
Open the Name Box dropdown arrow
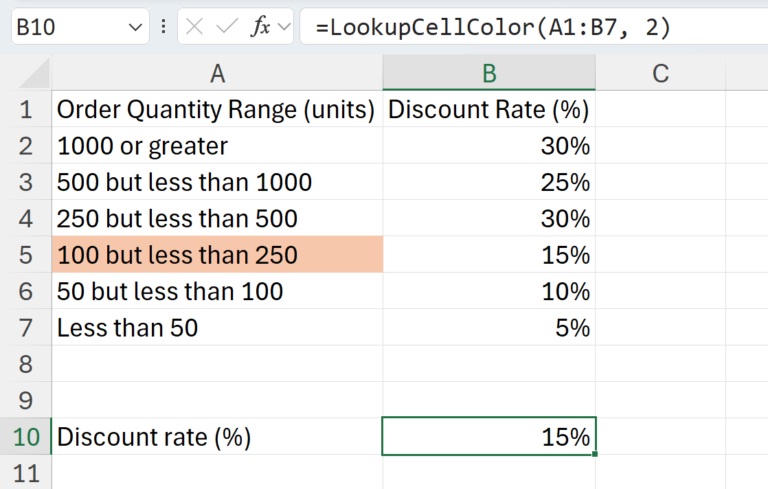(x=136, y=28)
